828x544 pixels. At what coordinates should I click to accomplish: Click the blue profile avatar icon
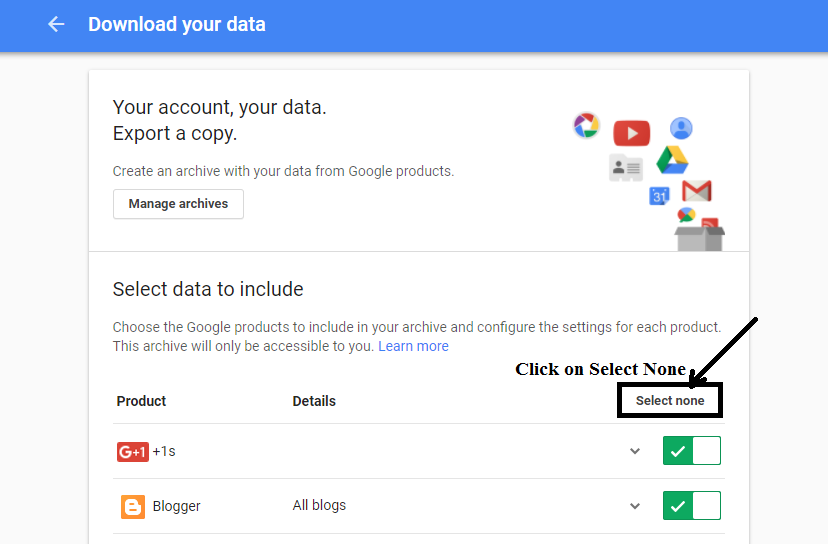tap(681, 128)
